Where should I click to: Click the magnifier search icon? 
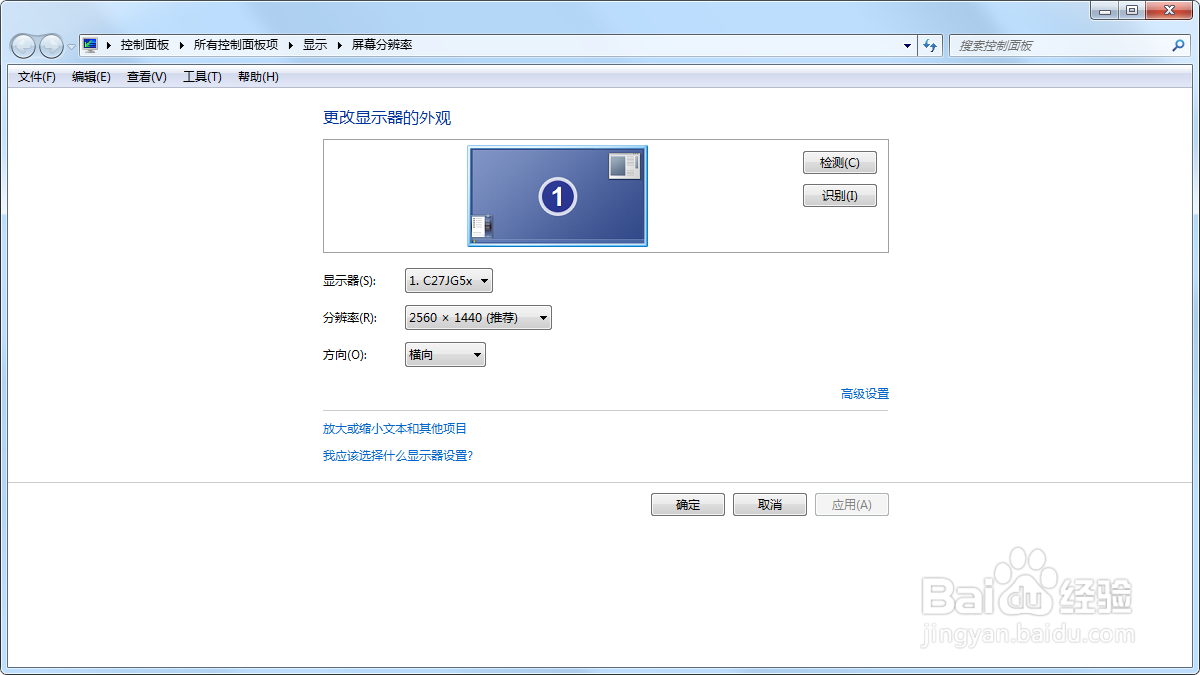[1178, 45]
